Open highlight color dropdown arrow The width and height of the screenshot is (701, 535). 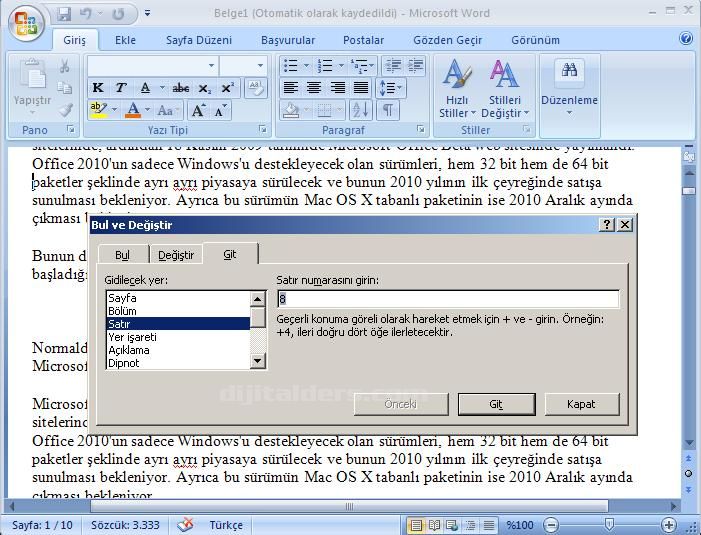(x=114, y=110)
